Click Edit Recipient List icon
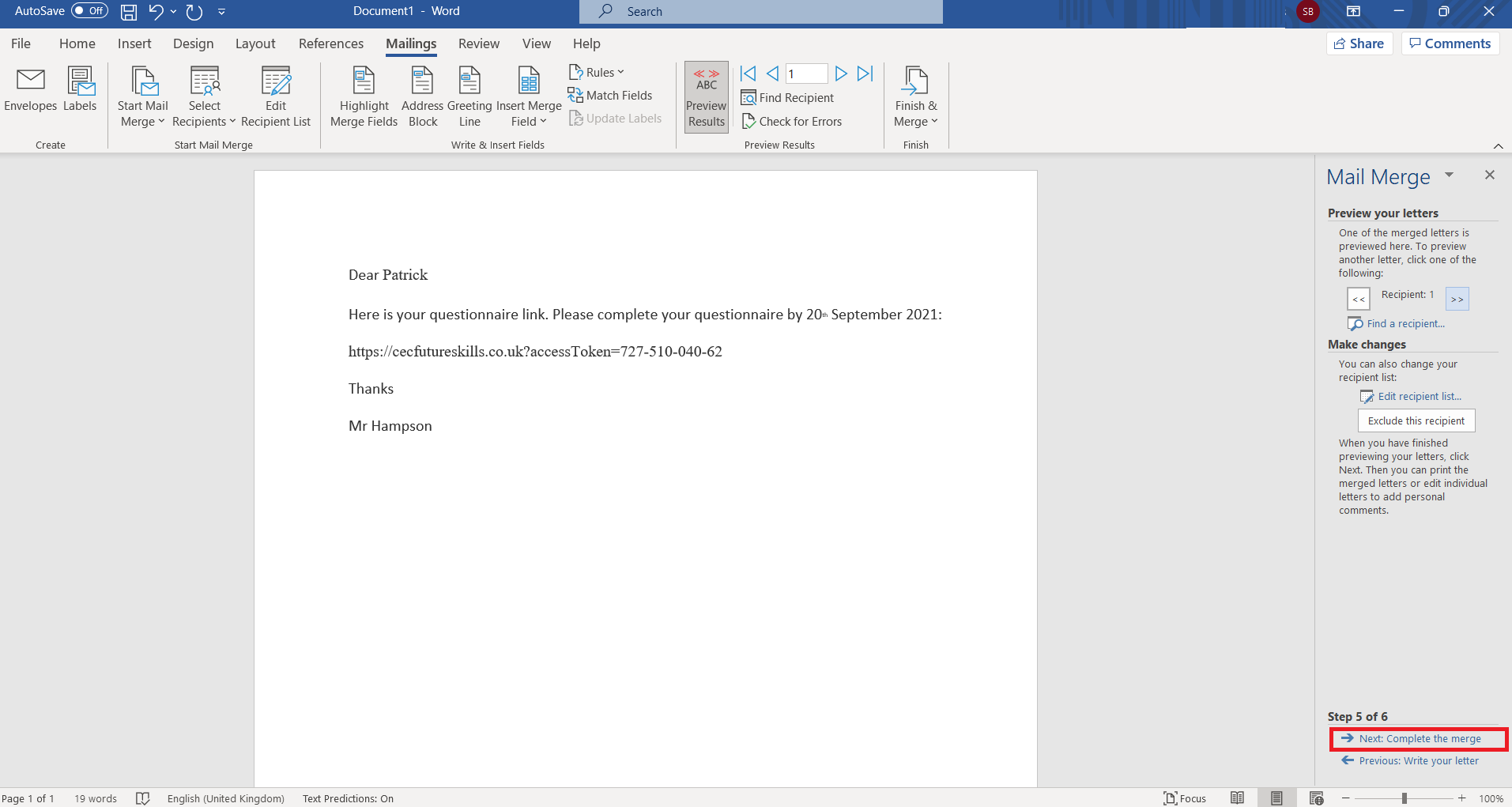The image size is (1512, 807). tap(276, 81)
